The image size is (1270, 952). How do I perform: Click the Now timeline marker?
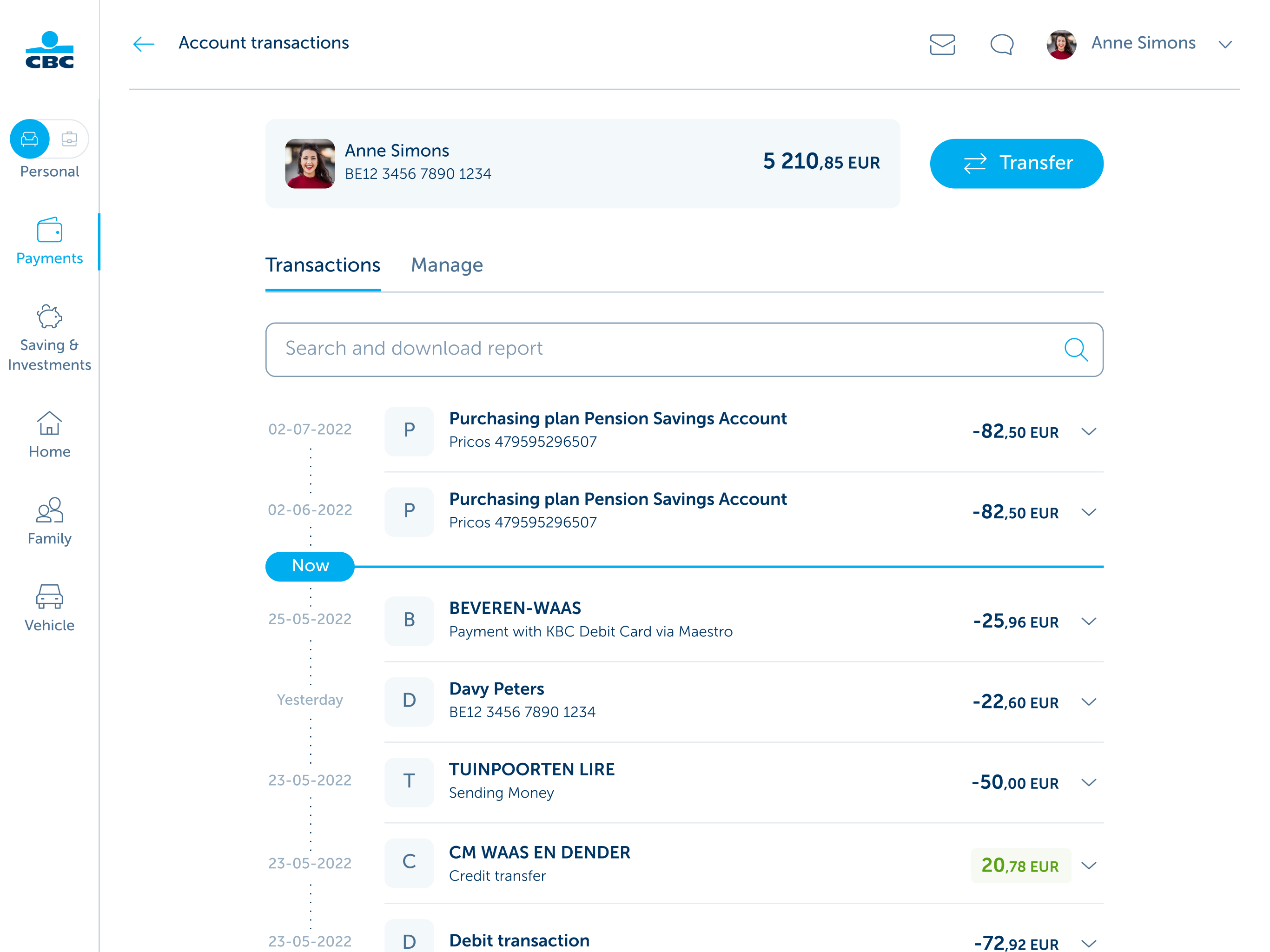pos(310,566)
